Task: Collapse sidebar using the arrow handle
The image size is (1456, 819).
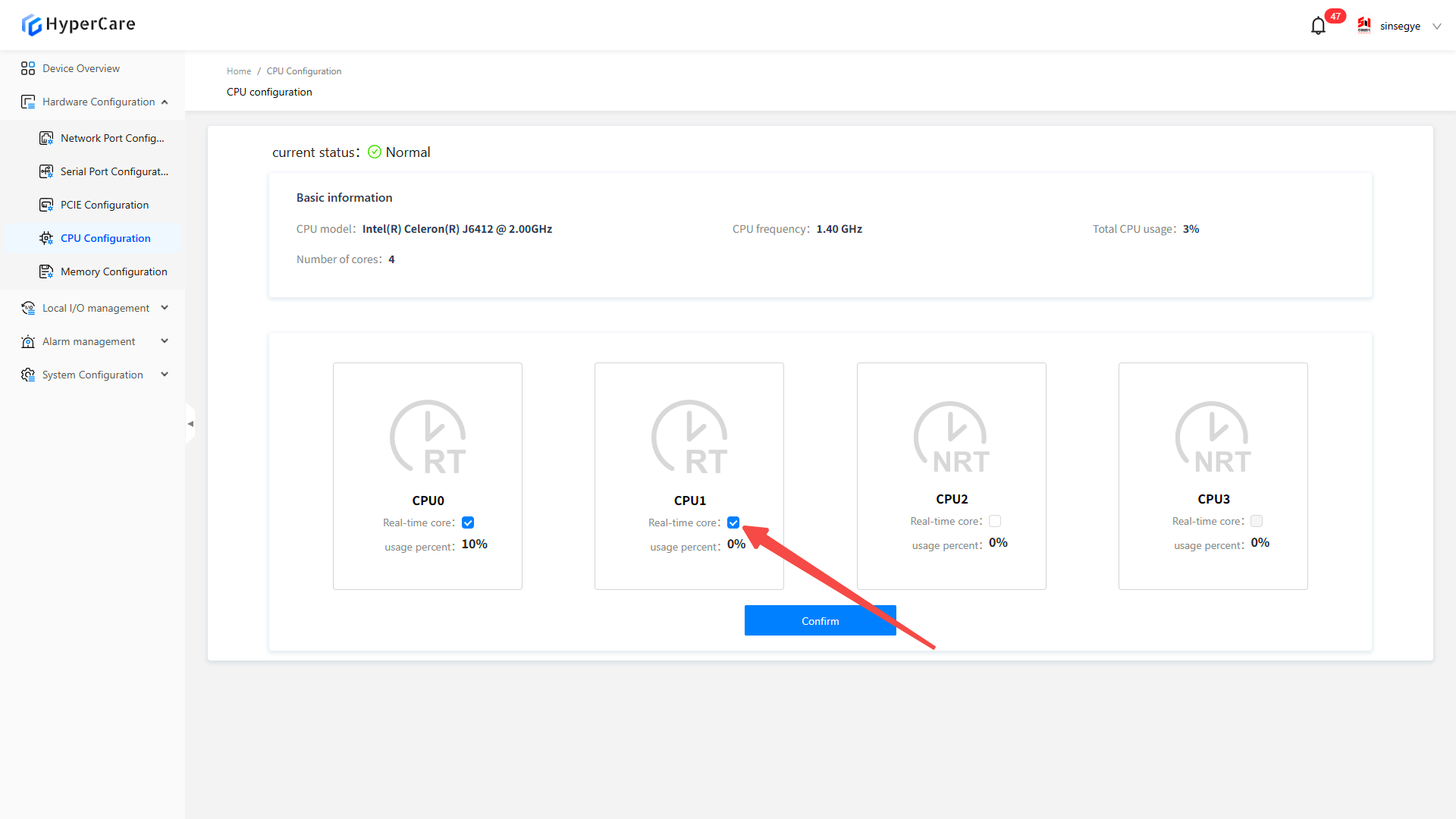Action: (x=190, y=424)
